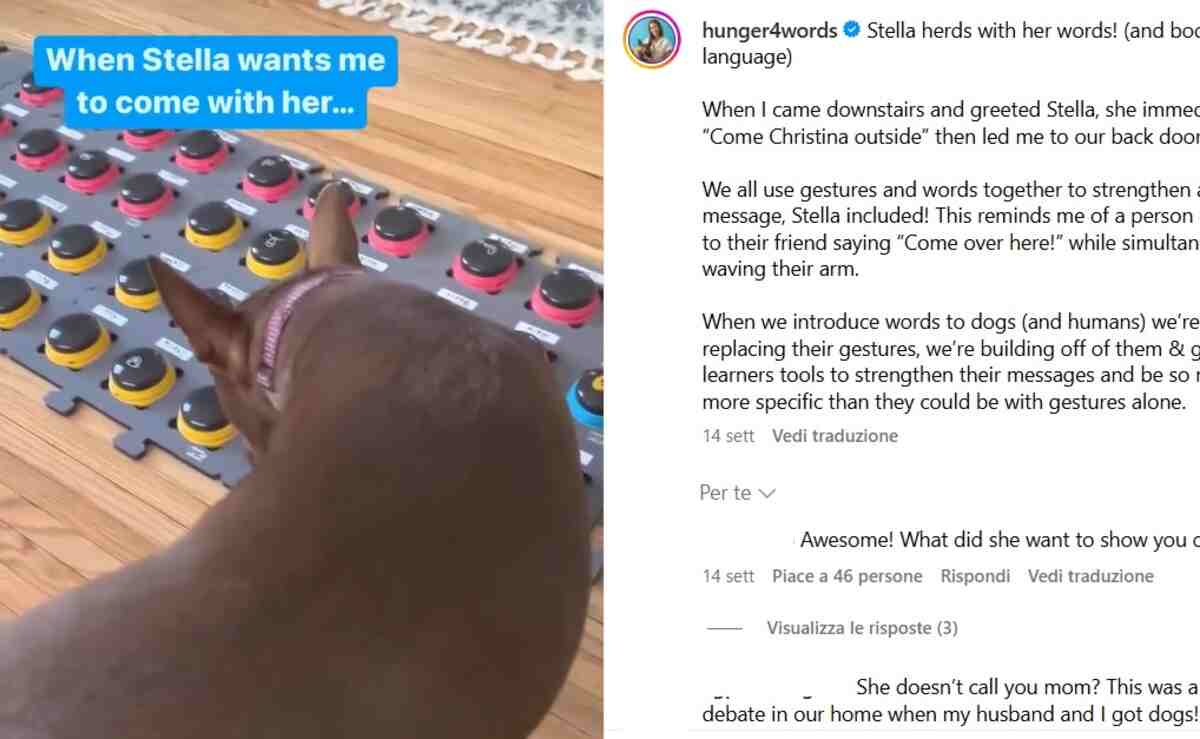Expand "Visualizza le risposte (3)" replies

pos(862,628)
